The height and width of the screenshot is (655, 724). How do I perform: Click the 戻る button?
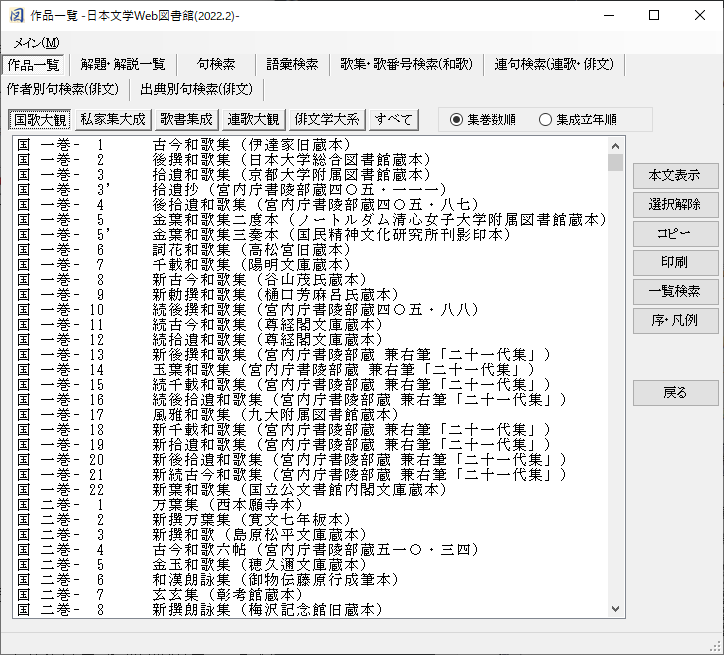pyautogui.click(x=675, y=393)
